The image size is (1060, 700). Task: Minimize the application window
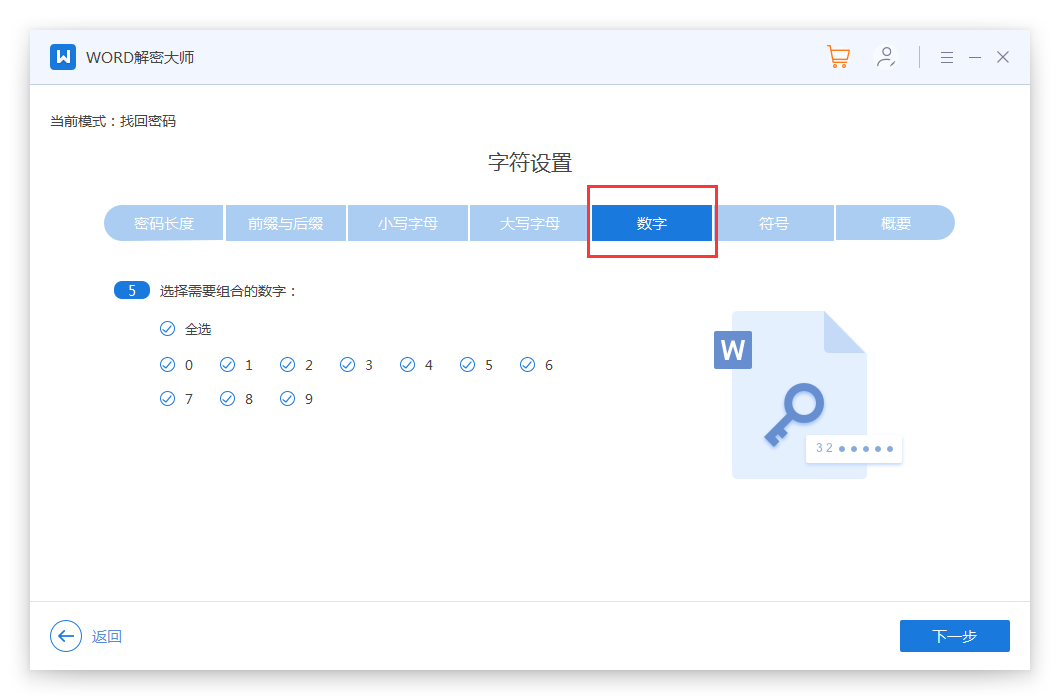click(975, 57)
